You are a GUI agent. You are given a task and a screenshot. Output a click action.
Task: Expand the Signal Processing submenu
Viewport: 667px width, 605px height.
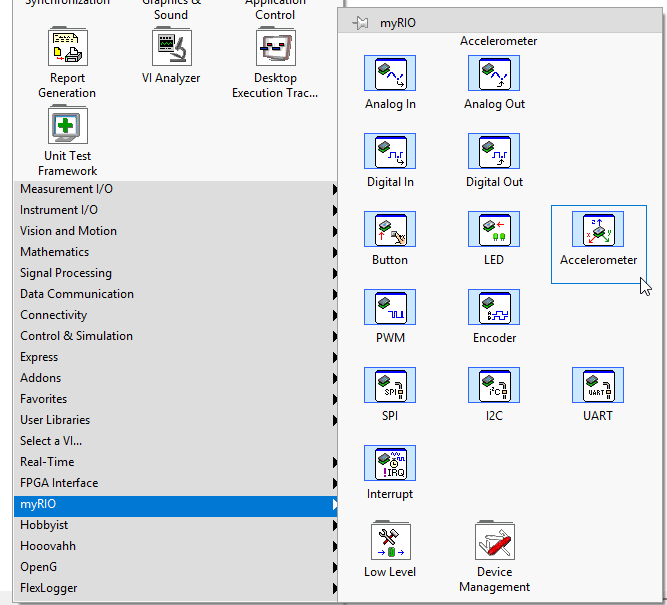point(66,273)
